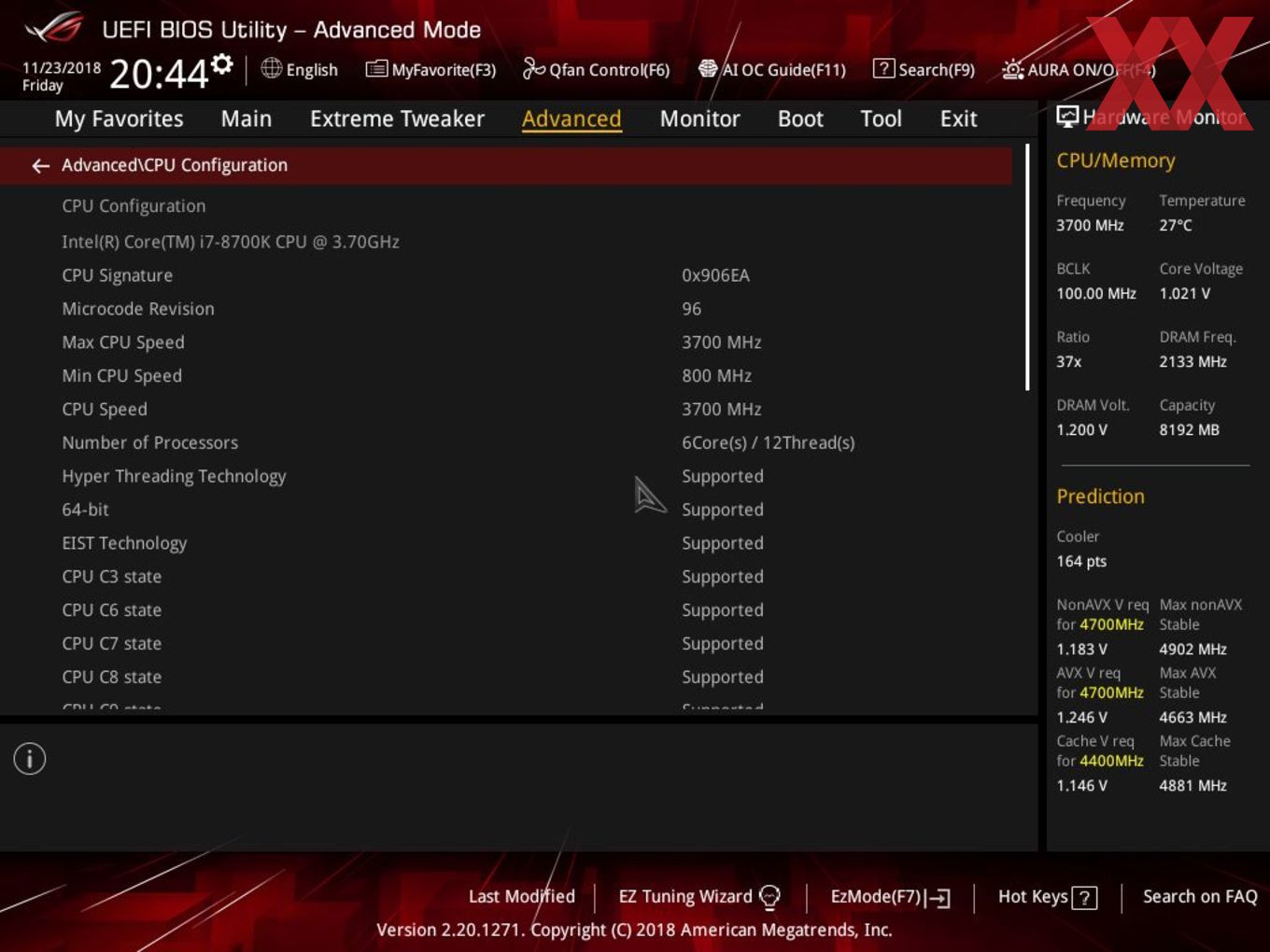The image size is (1270, 952).
Task: Click the 11/23/2018 date
Action: pyautogui.click(x=62, y=68)
